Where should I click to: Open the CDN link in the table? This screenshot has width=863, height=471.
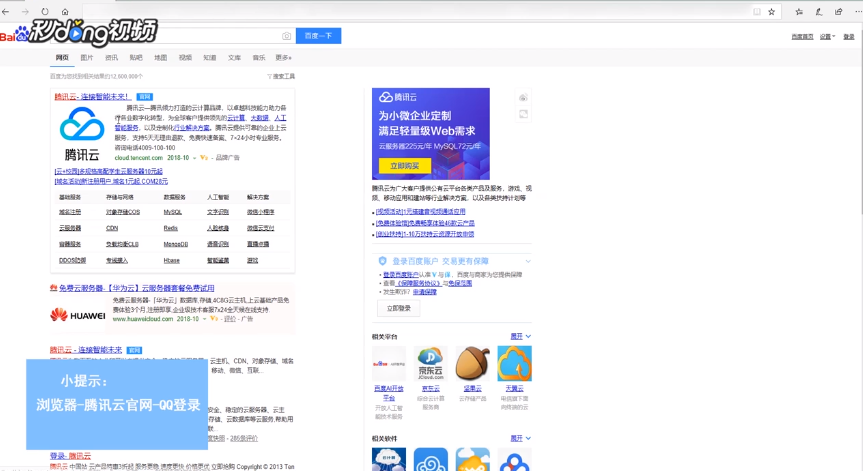tap(112, 228)
